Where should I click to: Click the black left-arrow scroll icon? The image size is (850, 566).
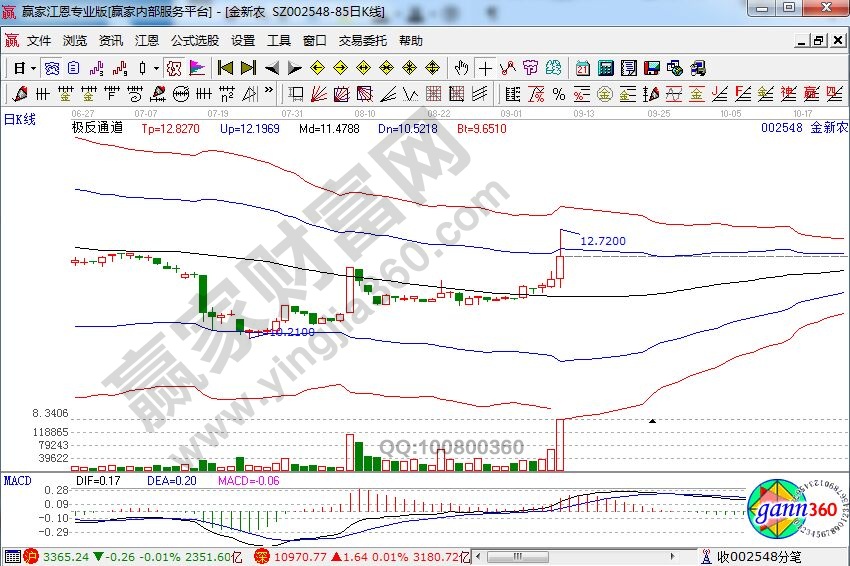pyautogui.click(x=272, y=68)
